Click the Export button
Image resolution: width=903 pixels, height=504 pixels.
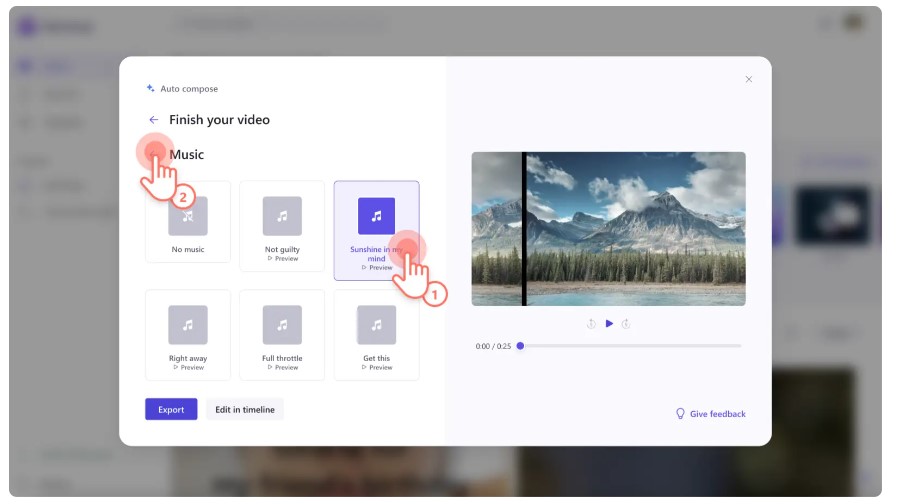point(171,410)
